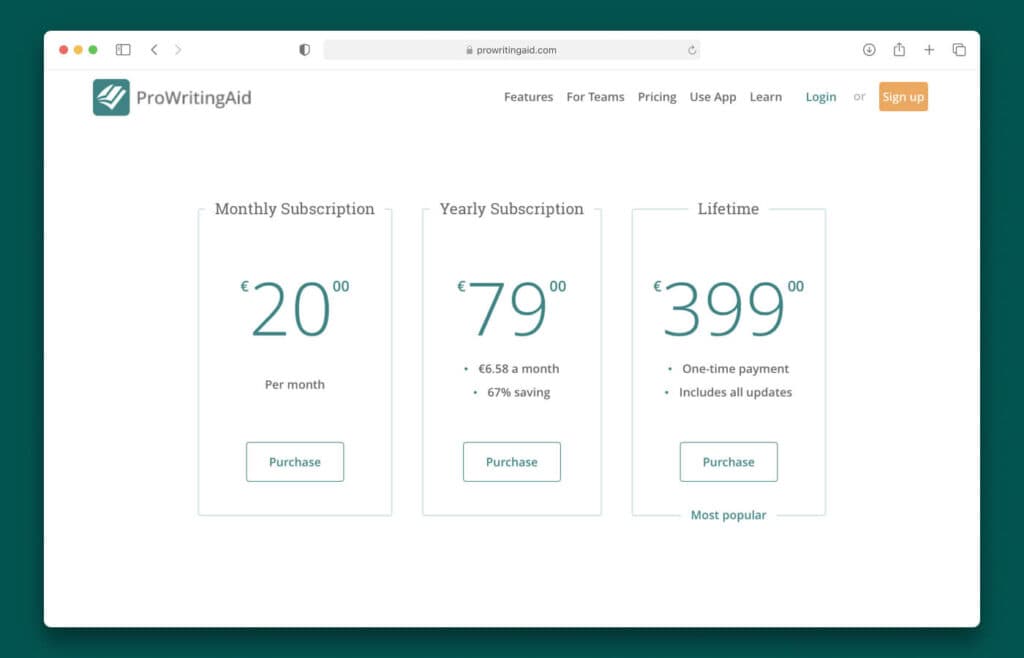Toggle the browser sidebar icon
Screen dimensions: 1024x658
pyautogui.click(x=122, y=49)
